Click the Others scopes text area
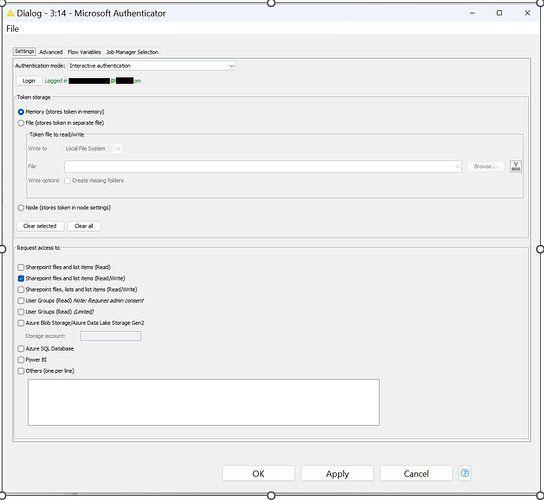Screen dimensions: 544x500 [x=204, y=402]
